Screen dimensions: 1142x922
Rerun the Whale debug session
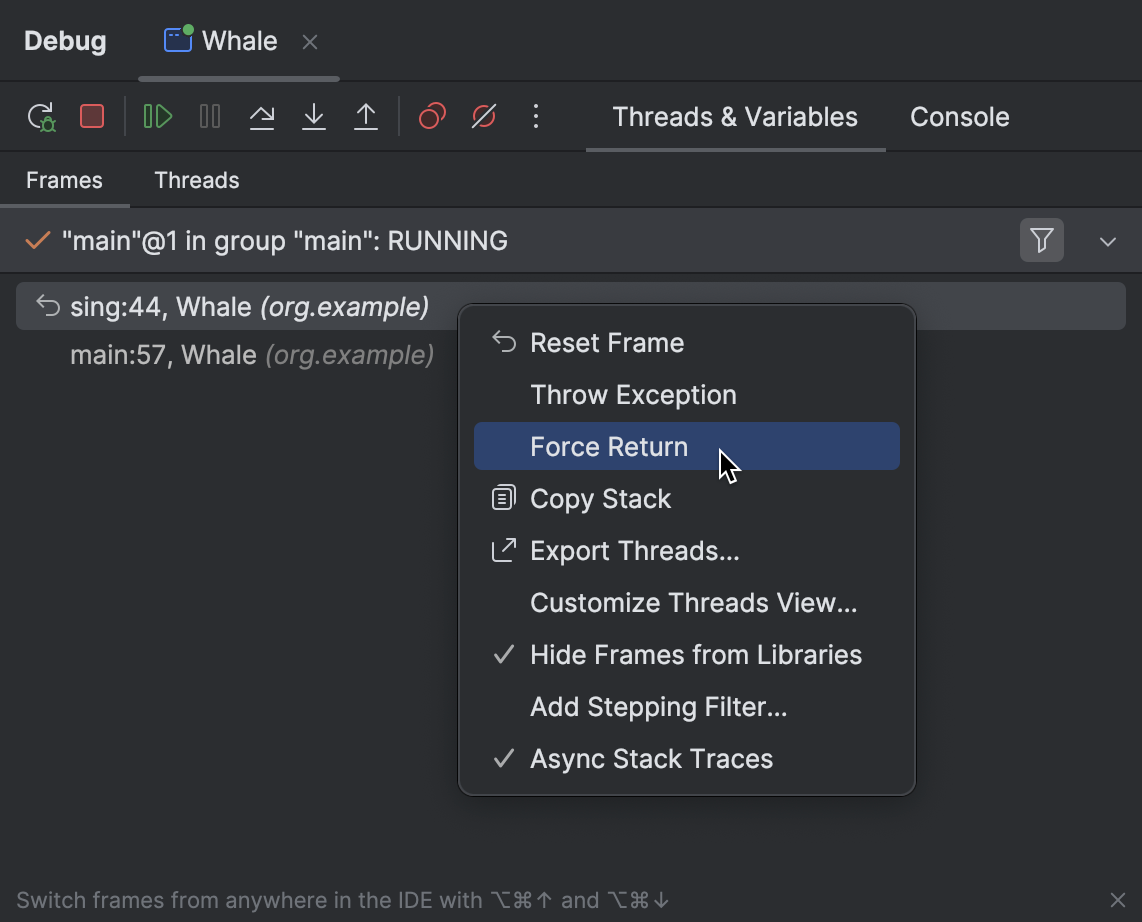point(42,117)
